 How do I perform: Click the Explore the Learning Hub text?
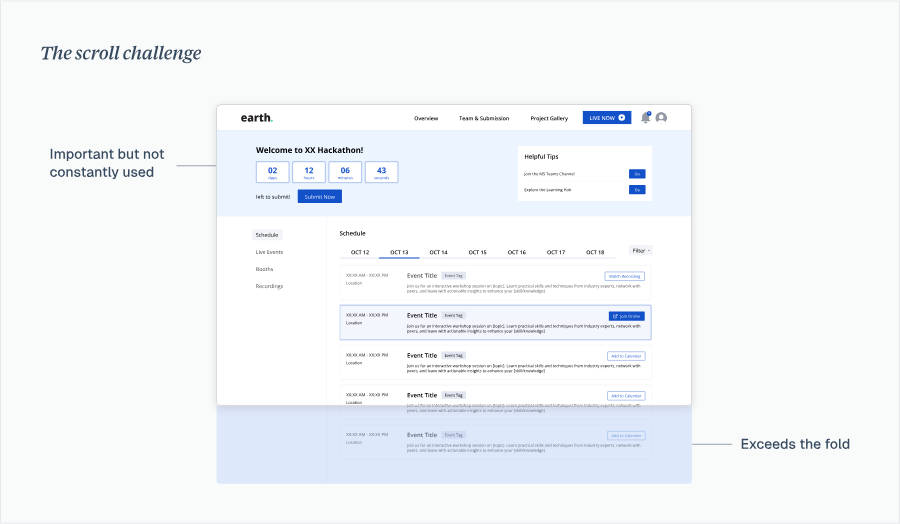click(548, 189)
